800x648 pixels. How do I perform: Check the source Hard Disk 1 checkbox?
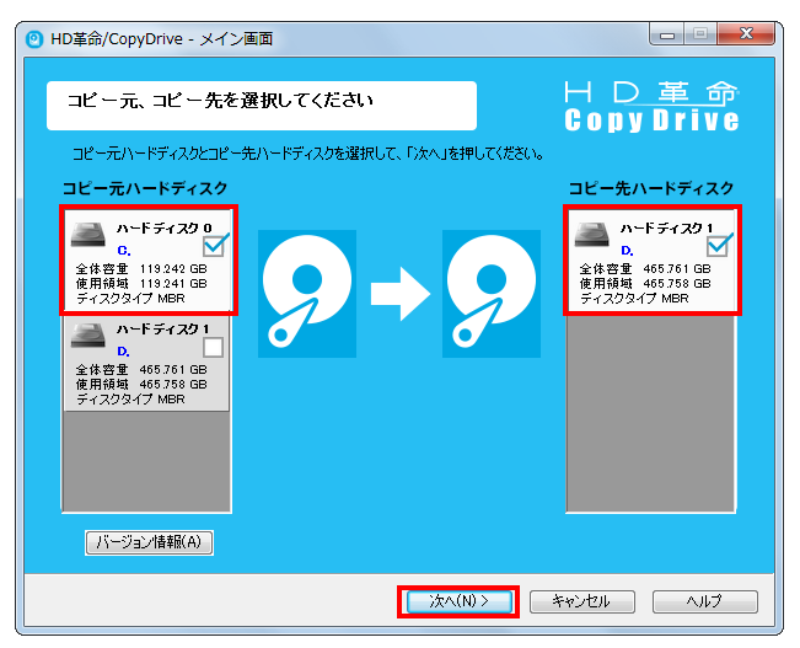point(213,347)
